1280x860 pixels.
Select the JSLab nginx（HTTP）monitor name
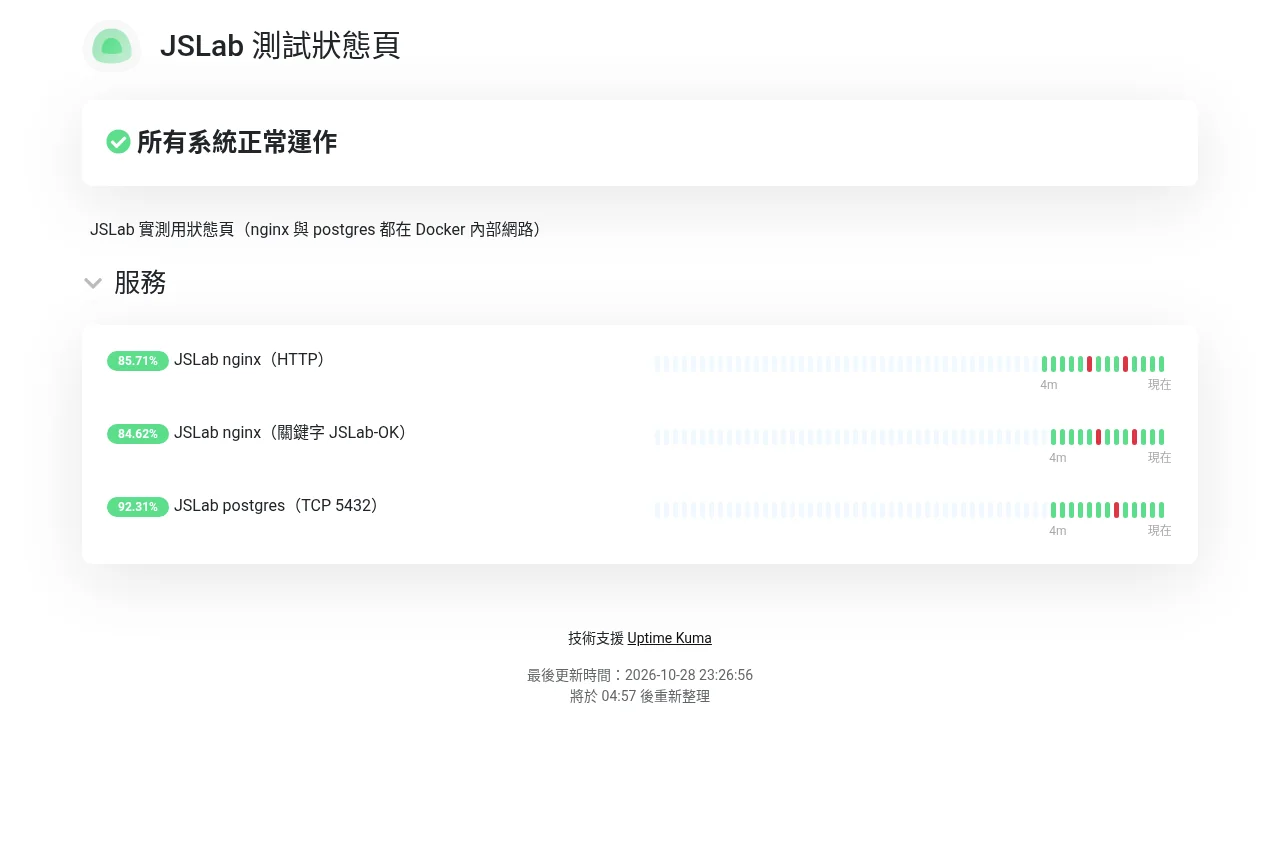click(252, 359)
